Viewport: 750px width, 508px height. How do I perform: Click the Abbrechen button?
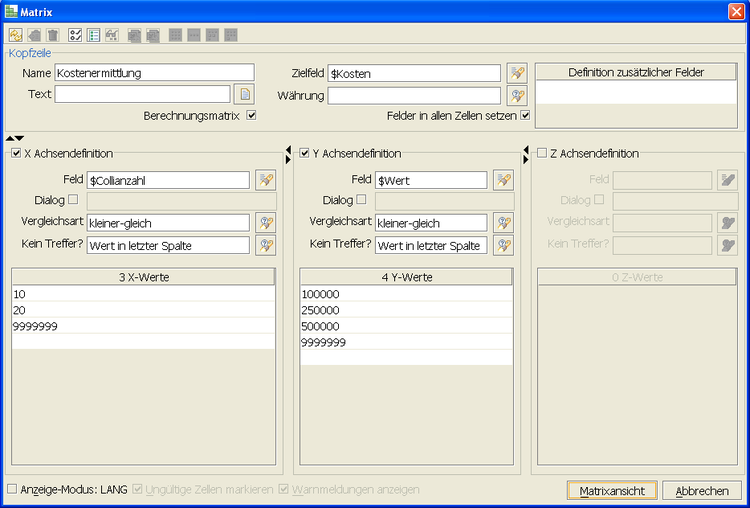point(701,491)
